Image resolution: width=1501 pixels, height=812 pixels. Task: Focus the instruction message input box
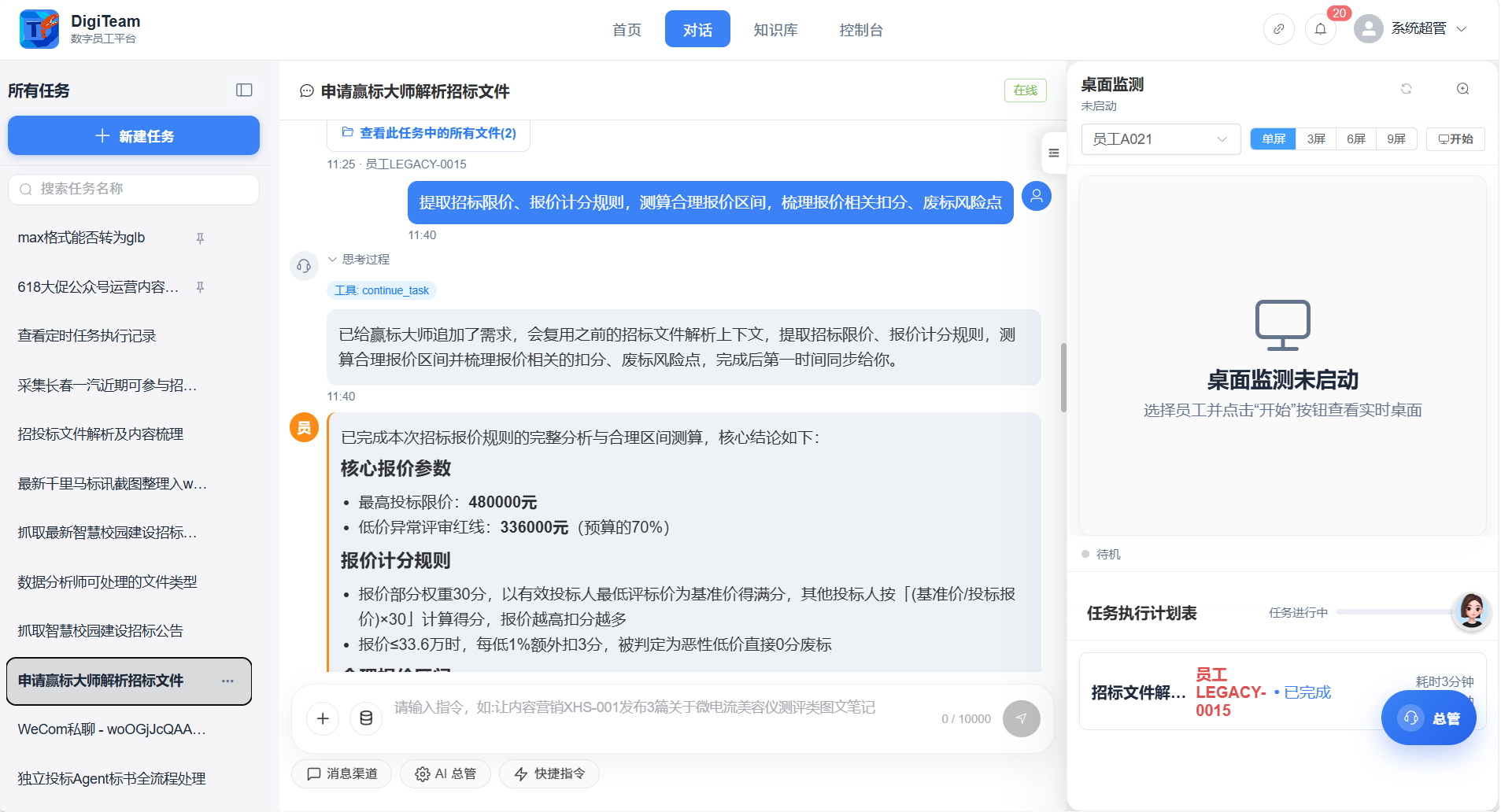[661, 708]
